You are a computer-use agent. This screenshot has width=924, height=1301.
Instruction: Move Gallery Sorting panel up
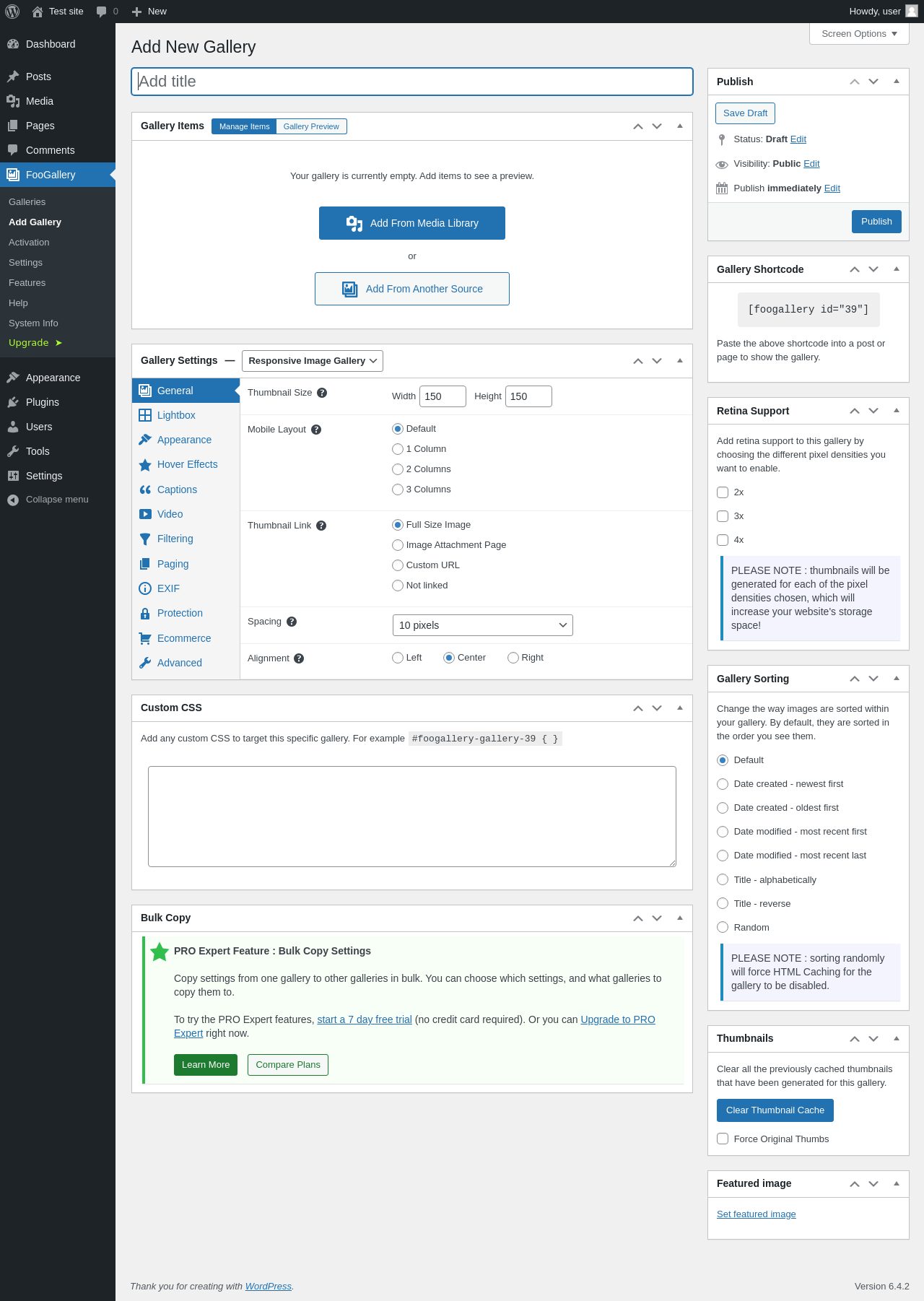coord(855,679)
